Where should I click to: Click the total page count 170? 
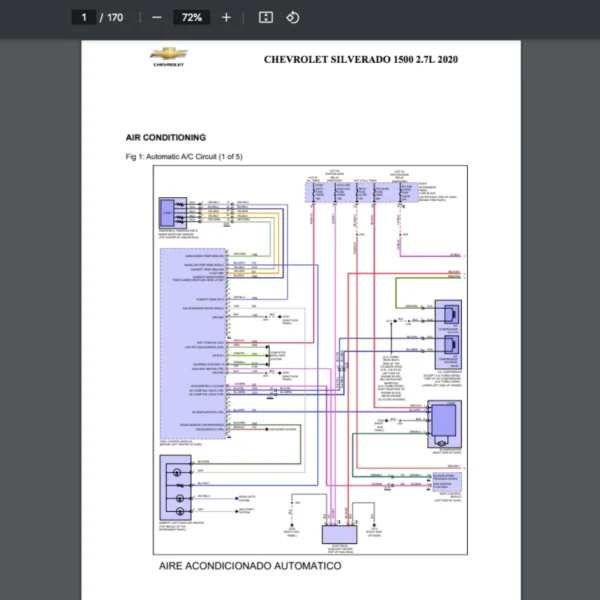click(115, 17)
